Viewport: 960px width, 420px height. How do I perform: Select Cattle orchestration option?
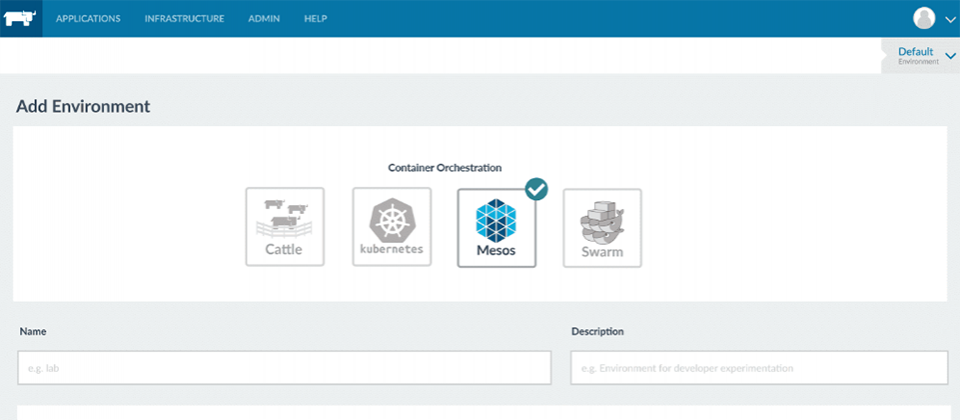pos(285,227)
